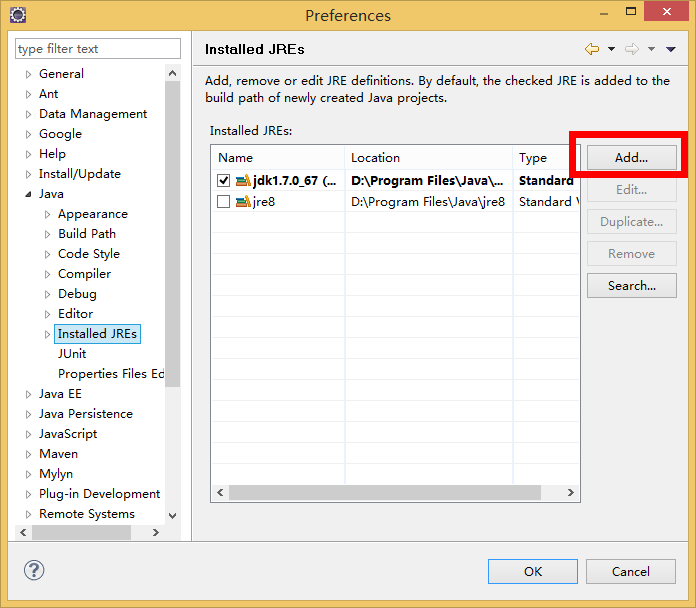Close the Preferences dialog window
Screen dimensions: 696x608
(x=667, y=12)
